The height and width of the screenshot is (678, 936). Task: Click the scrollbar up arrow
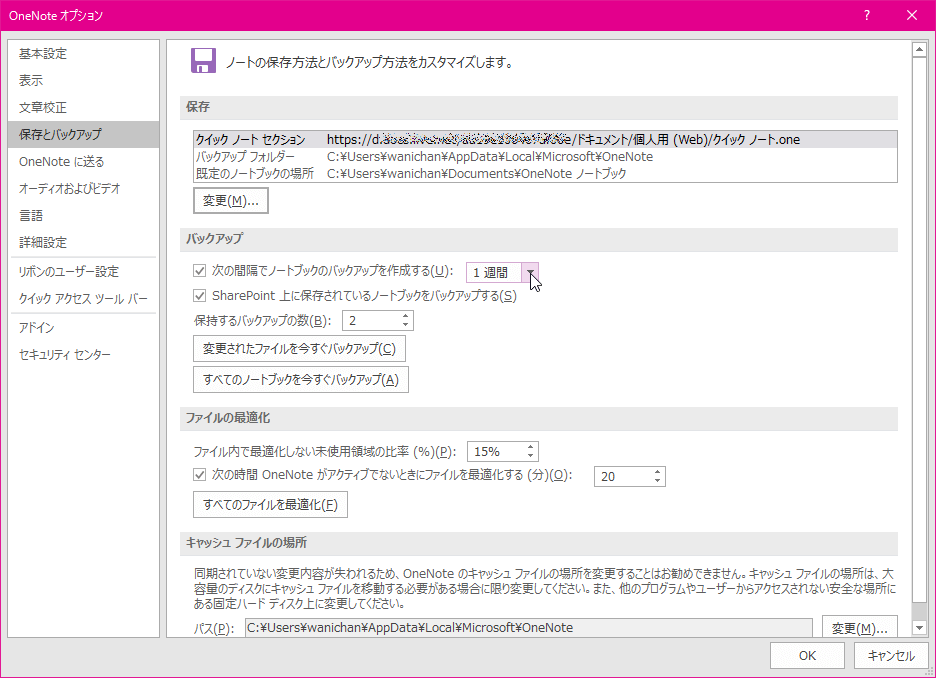pyautogui.click(x=919, y=50)
